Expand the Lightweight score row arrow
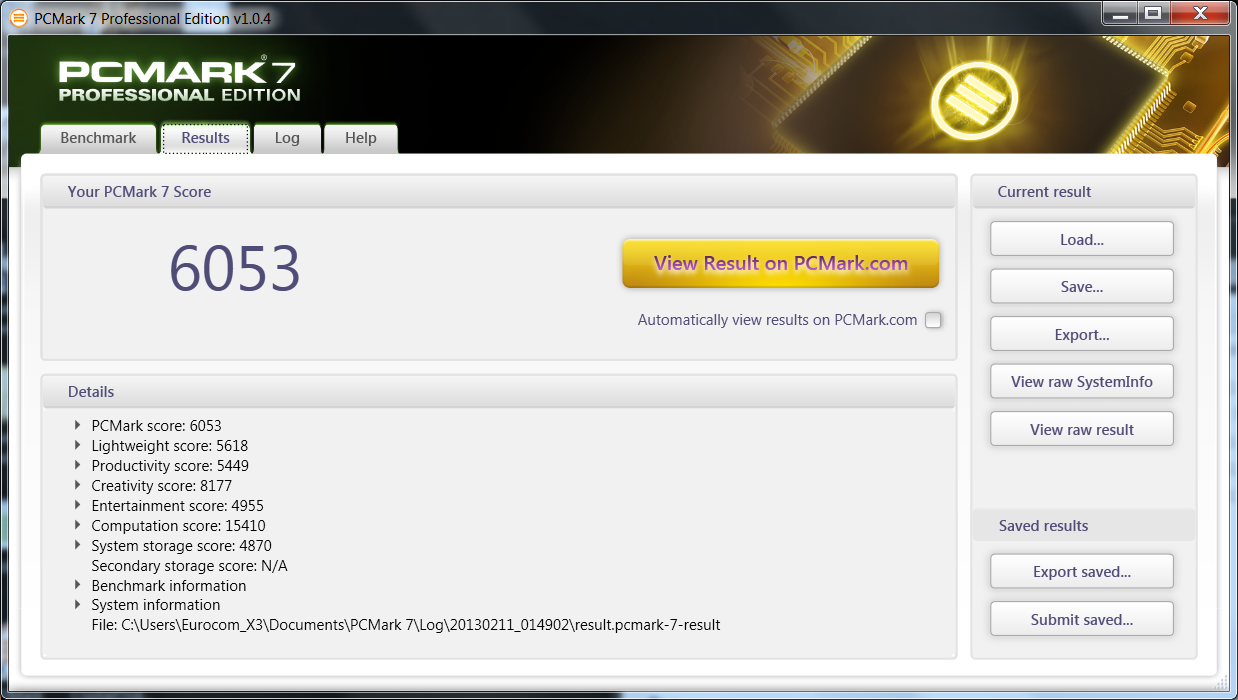The height and width of the screenshot is (700, 1238). (78, 445)
